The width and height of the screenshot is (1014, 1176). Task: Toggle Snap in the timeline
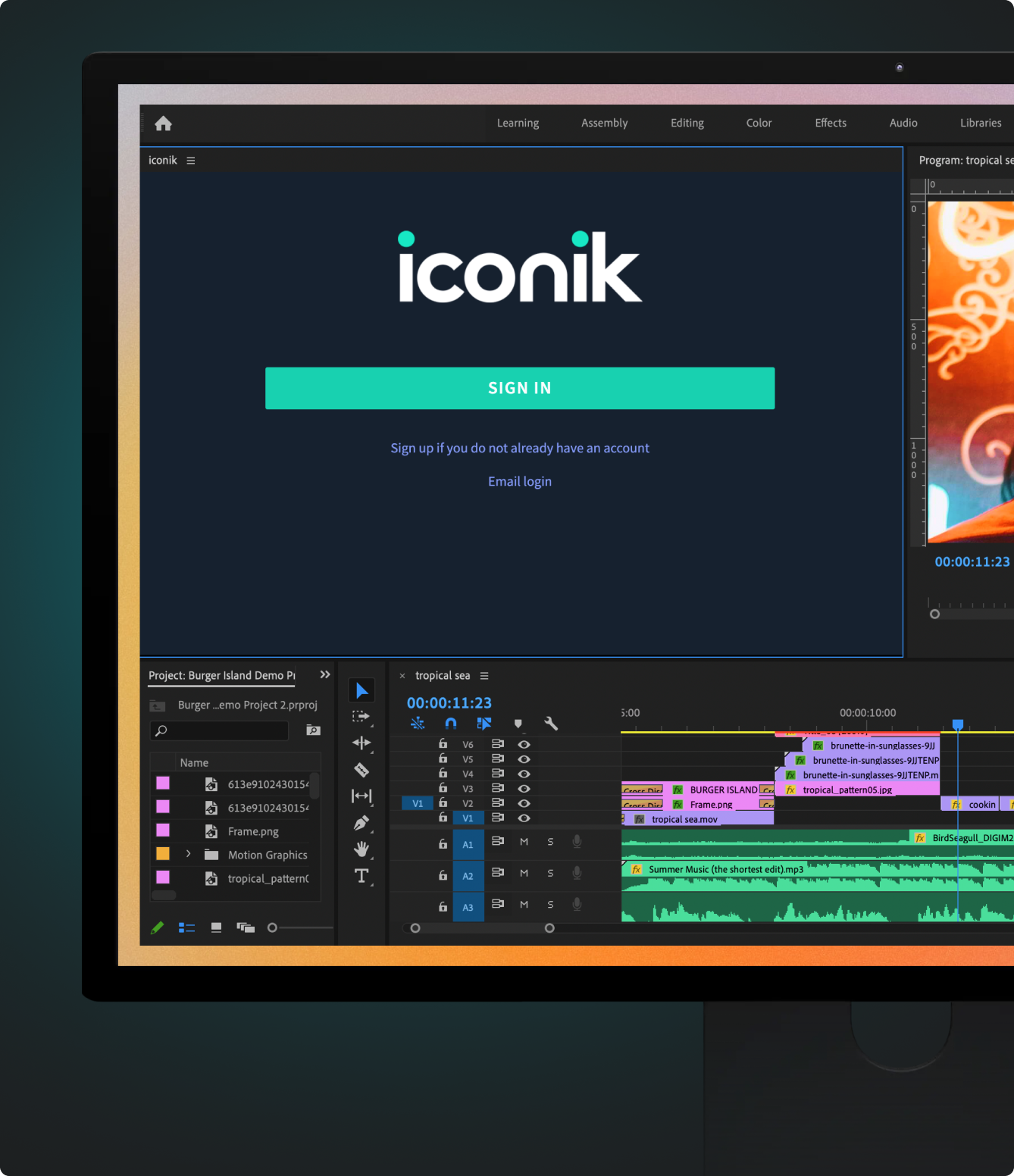451,724
